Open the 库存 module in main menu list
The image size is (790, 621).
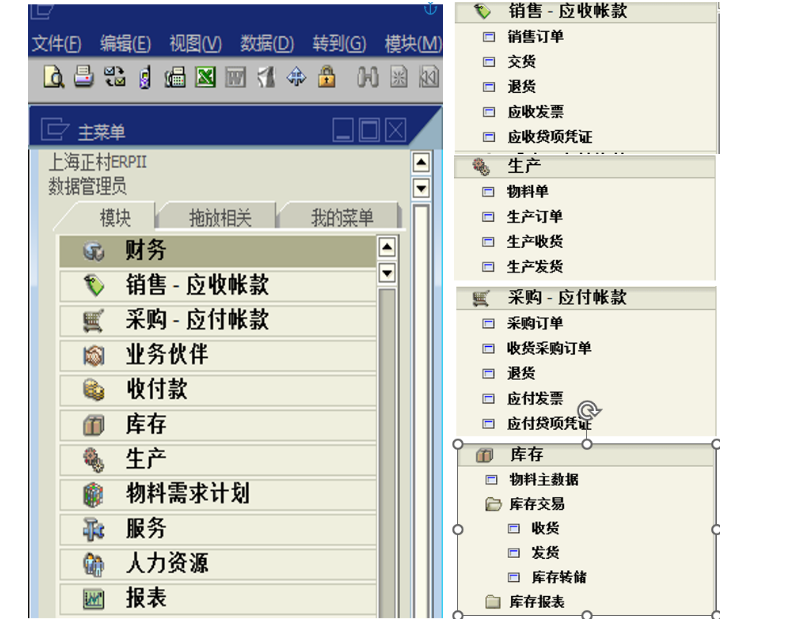coord(218,424)
